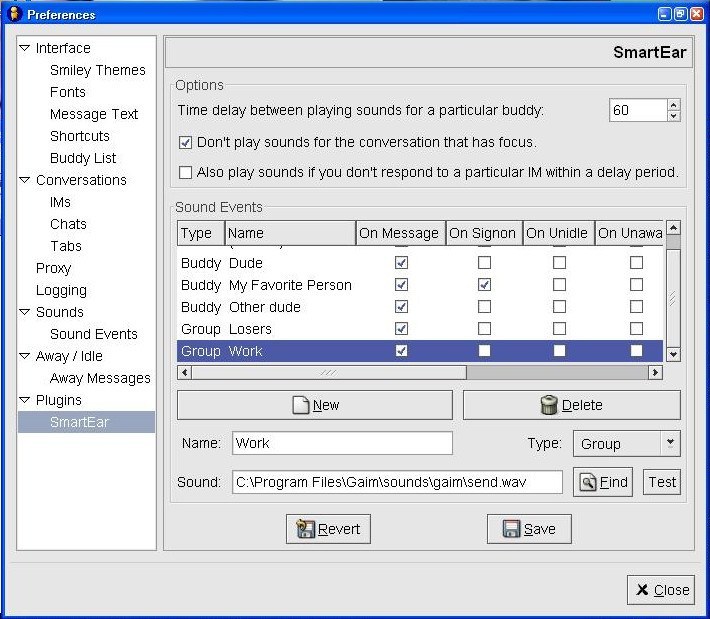Check On Unidle for My Favorite Person

pos(559,285)
